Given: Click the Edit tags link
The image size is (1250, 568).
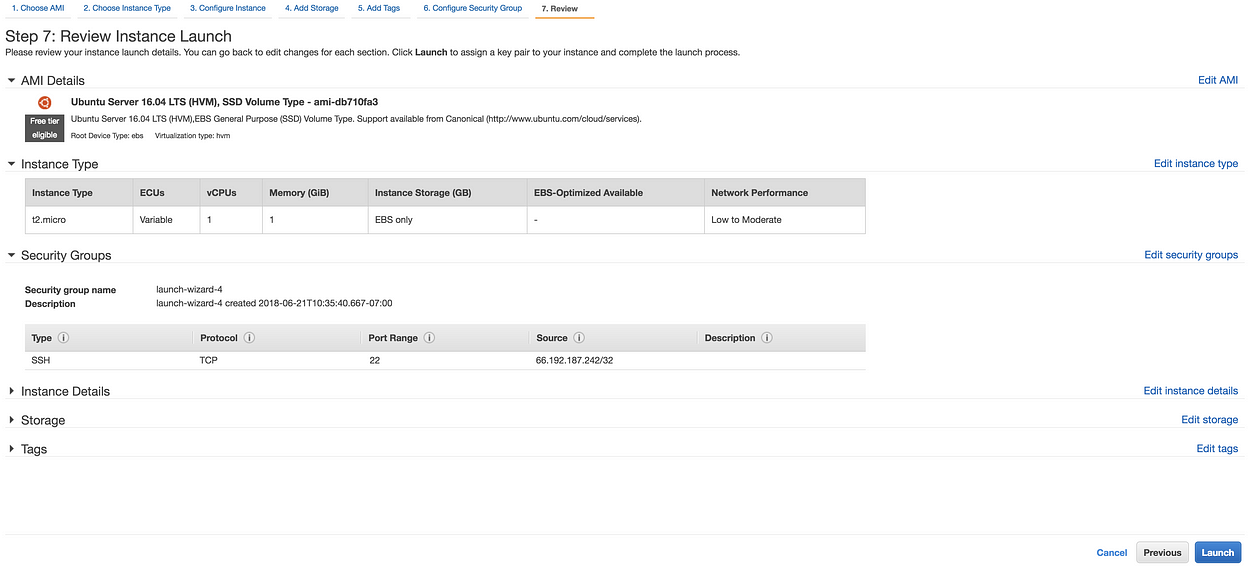Looking at the screenshot, I should (x=1217, y=449).
